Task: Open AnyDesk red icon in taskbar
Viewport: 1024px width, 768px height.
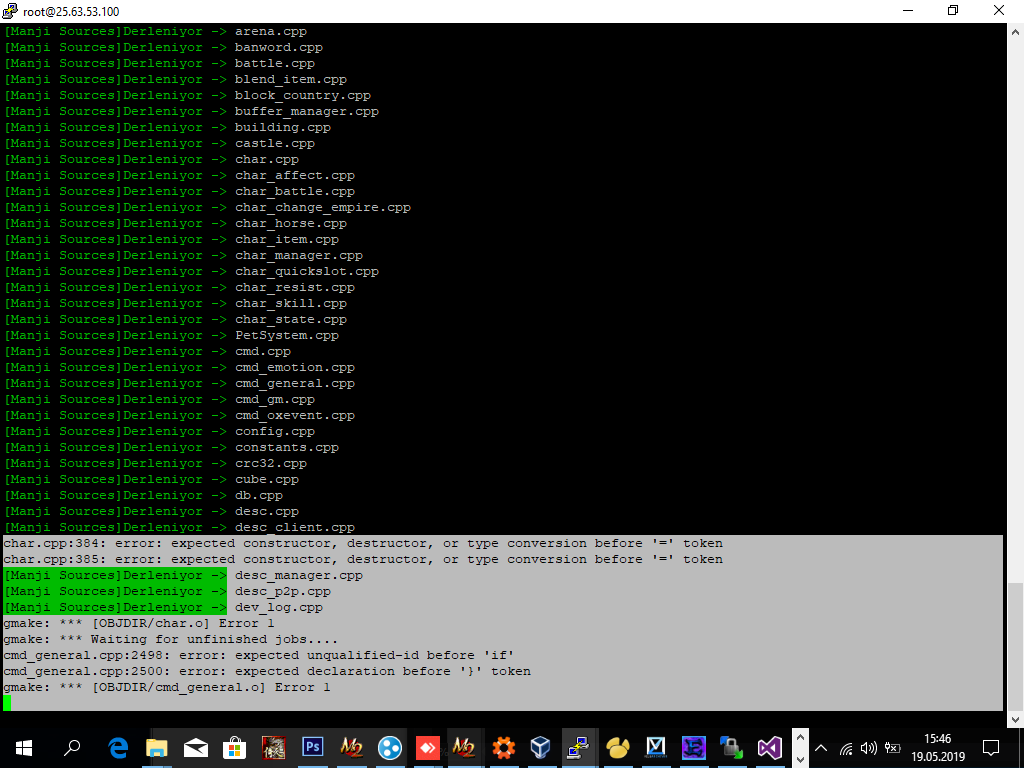Action: pos(428,747)
